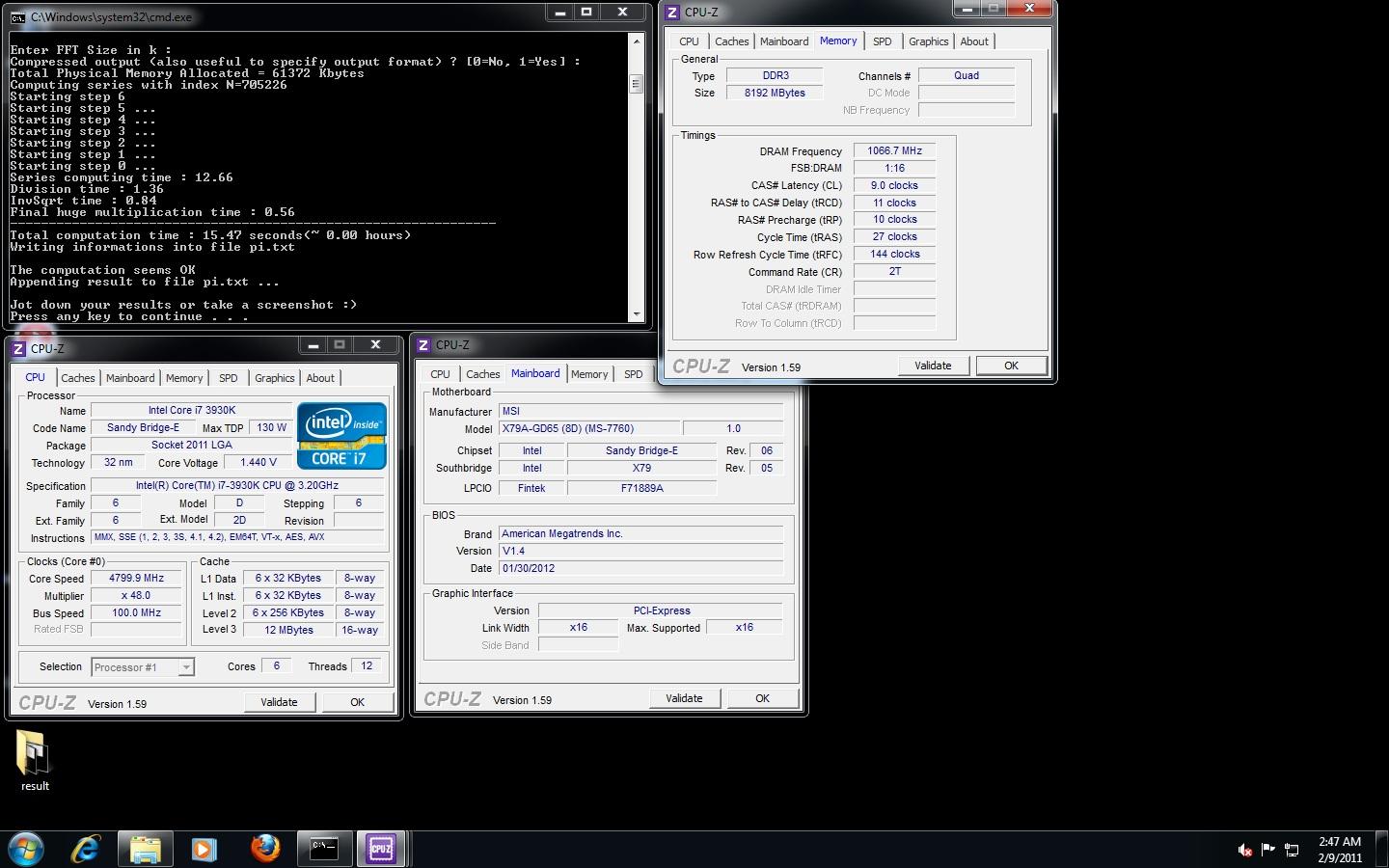Open network status tray icon
Image resolution: width=1389 pixels, height=868 pixels.
coord(1292,850)
